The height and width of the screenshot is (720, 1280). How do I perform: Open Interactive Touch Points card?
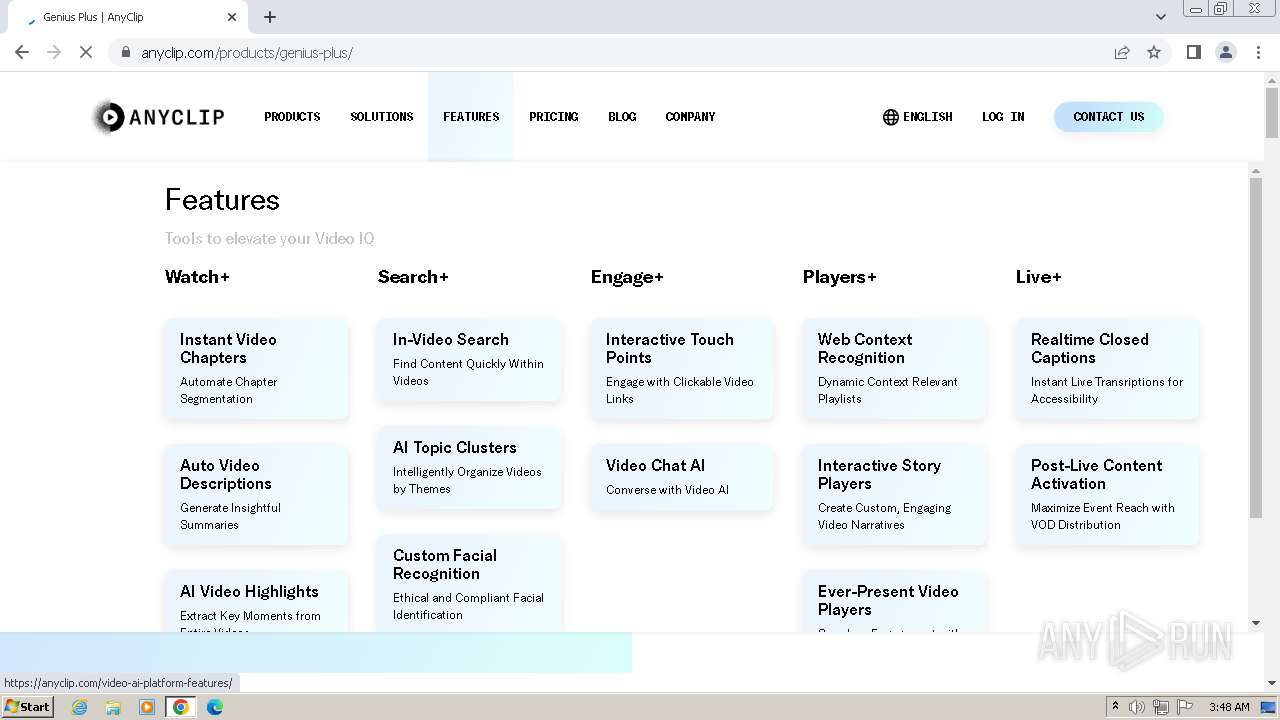[682, 368]
